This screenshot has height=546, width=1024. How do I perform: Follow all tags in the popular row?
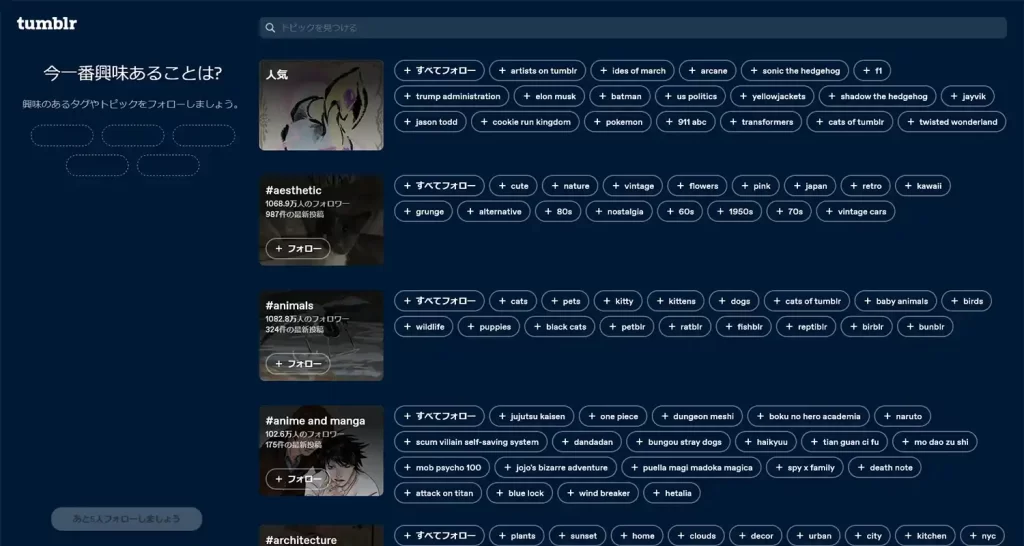tap(439, 71)
